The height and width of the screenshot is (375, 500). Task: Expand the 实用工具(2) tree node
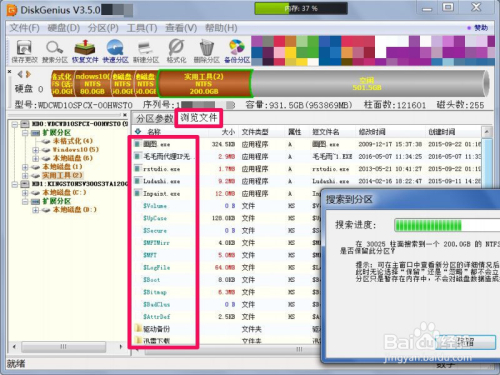(x=25, y=175)
